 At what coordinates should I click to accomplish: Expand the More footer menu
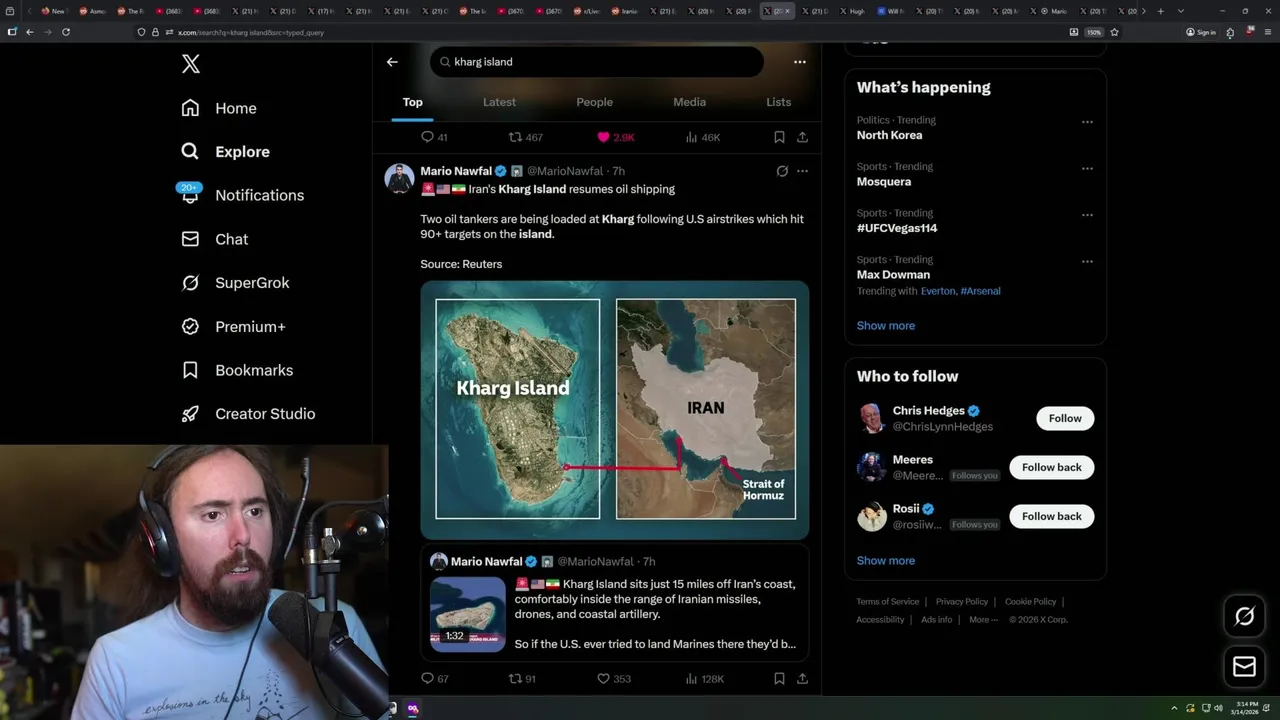coord(982,620)
